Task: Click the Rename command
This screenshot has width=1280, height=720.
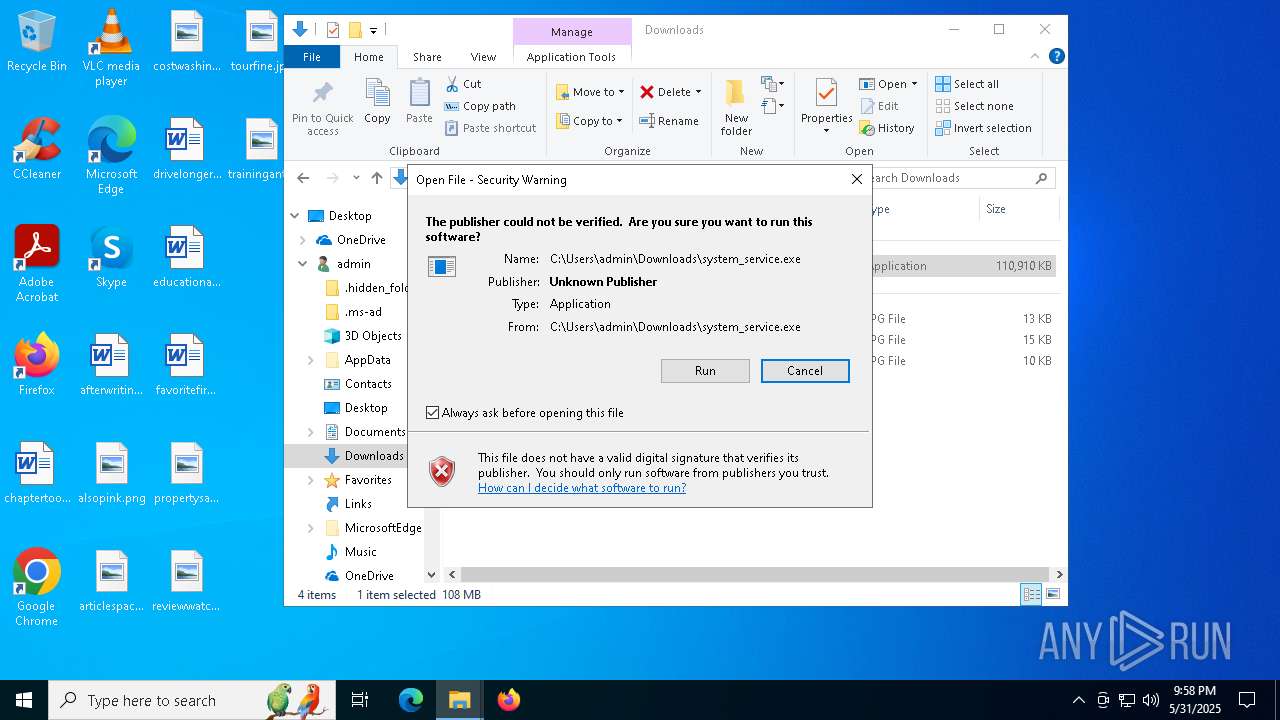Action: point(670,121)
